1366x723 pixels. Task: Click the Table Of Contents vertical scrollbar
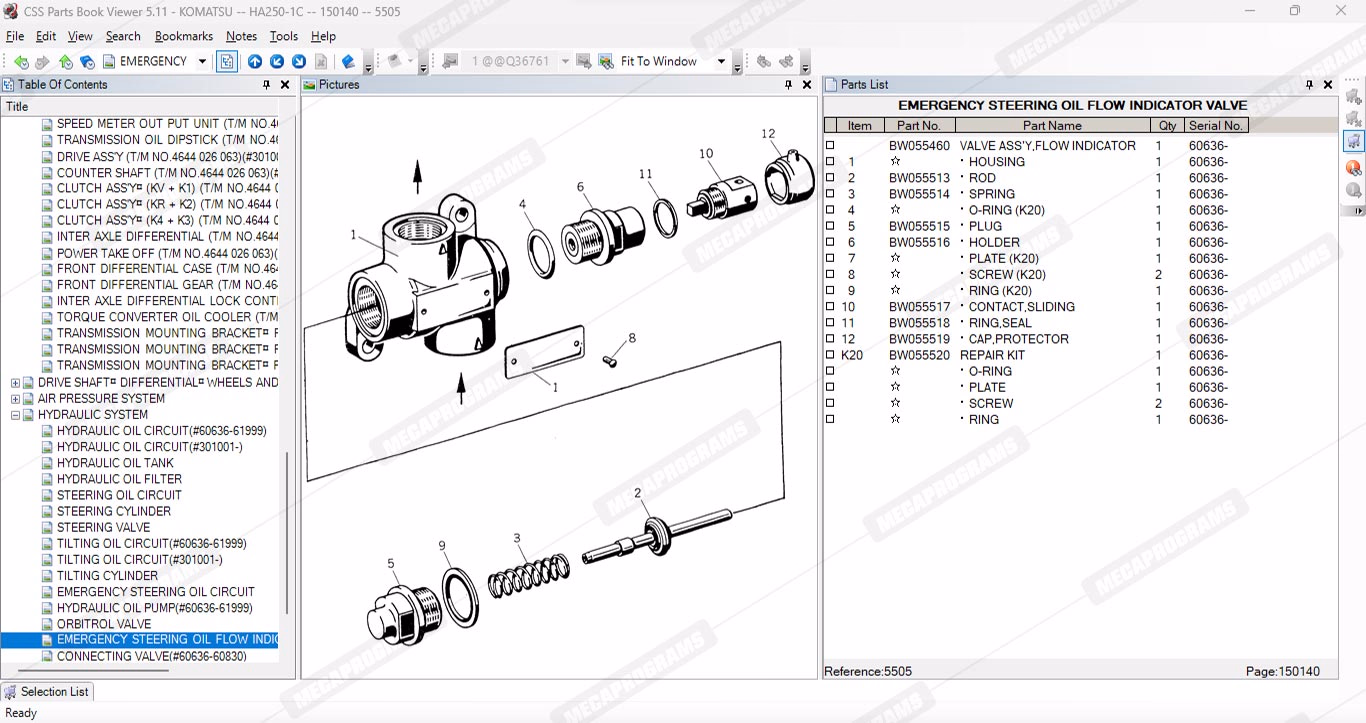[x=287, y=530]
